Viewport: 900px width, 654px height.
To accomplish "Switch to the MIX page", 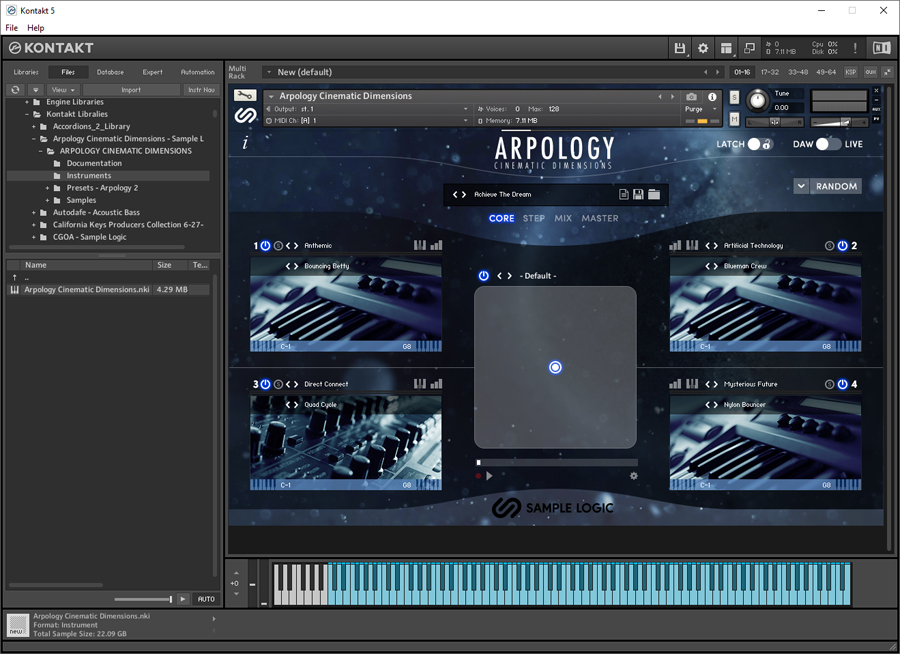I will click(x=563, y=218).
